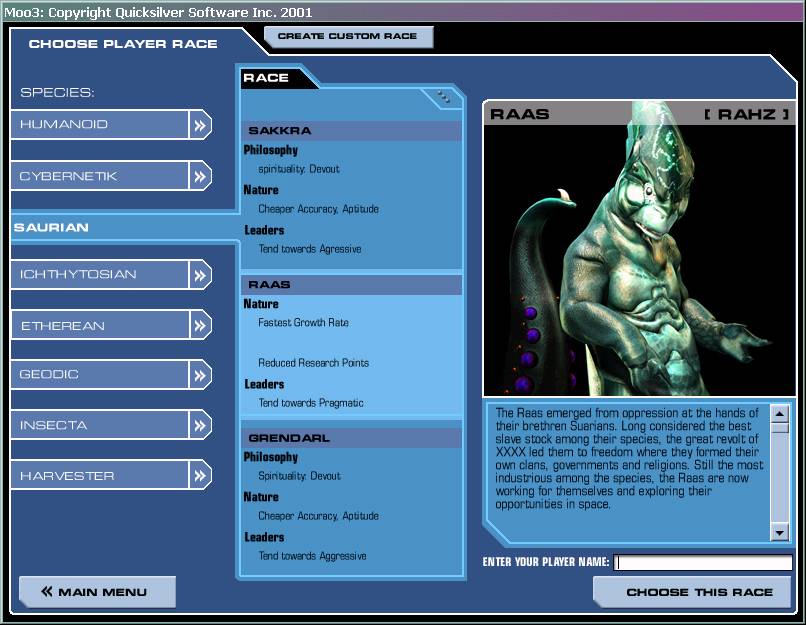806x625 pixels.
Task: Click 'Tend towards Aggressive' under Grendarl
Action: coord(313,556)
